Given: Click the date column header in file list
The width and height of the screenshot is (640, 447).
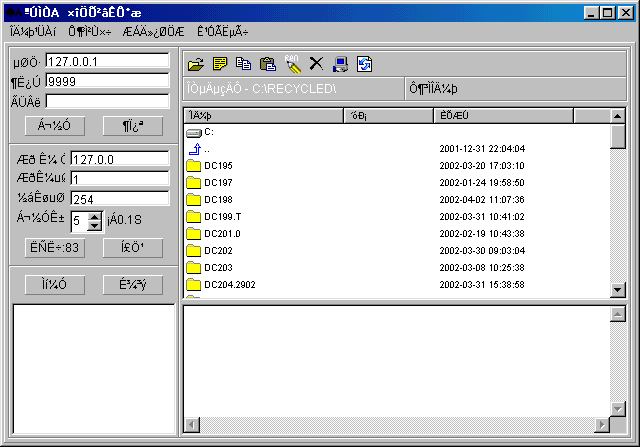Looking at the screenshot, I should pos(503,116).
